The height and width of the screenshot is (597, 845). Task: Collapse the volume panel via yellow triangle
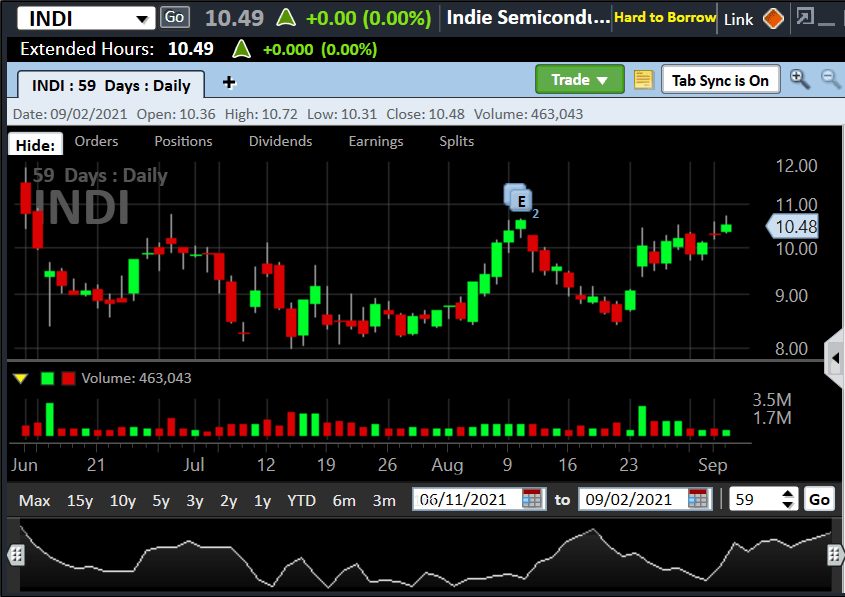click(21, 378)
